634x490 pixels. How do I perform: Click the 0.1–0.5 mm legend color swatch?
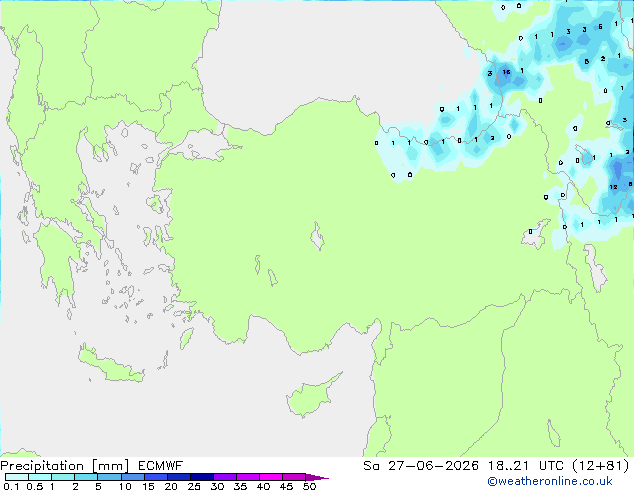point(17,477)
